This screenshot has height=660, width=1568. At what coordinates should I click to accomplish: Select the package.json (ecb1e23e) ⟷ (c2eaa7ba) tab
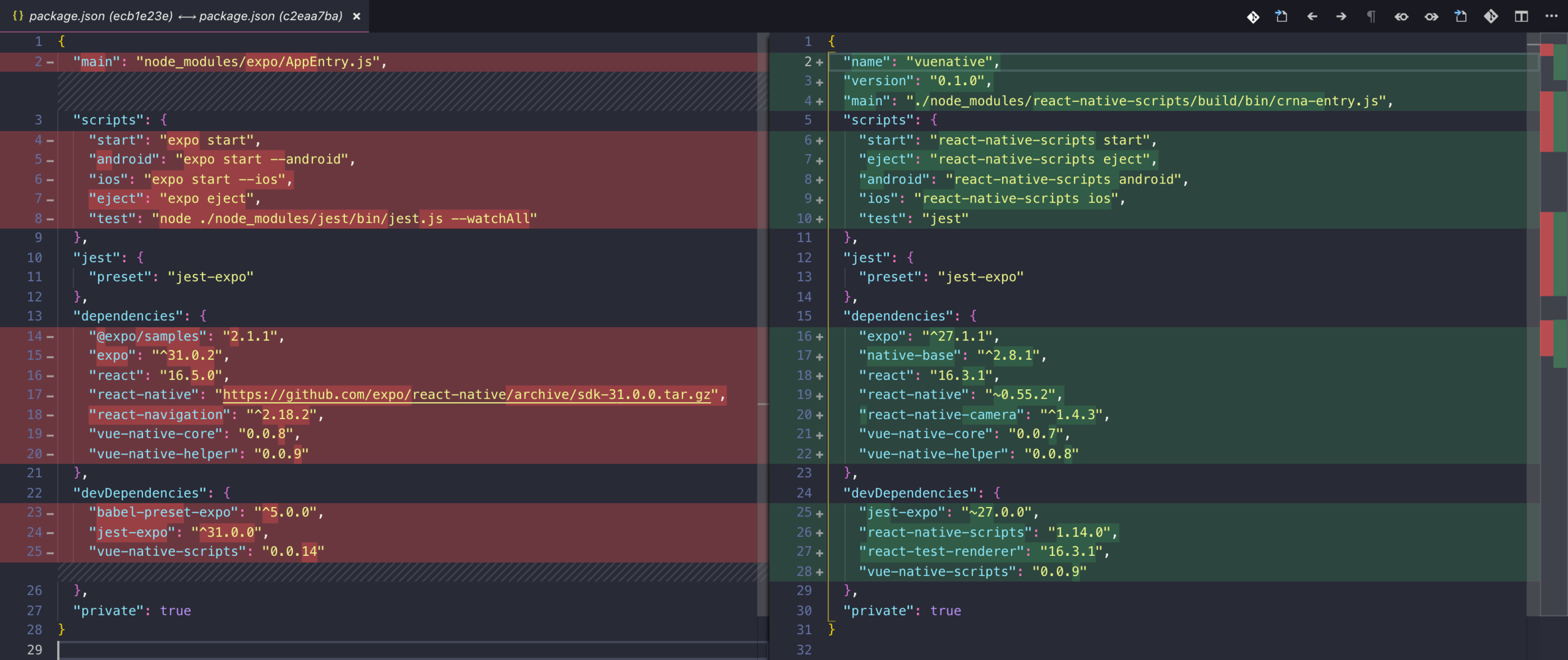click(186, 16)
